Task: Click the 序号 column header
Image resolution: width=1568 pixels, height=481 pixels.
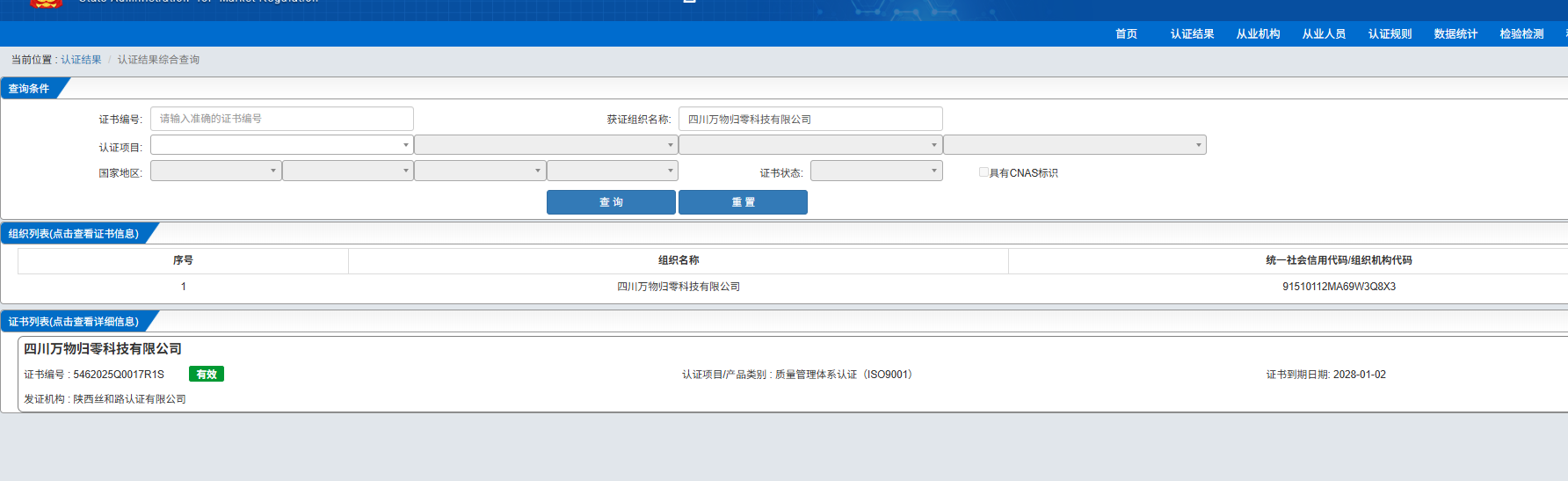Action: tap(183, 260)
